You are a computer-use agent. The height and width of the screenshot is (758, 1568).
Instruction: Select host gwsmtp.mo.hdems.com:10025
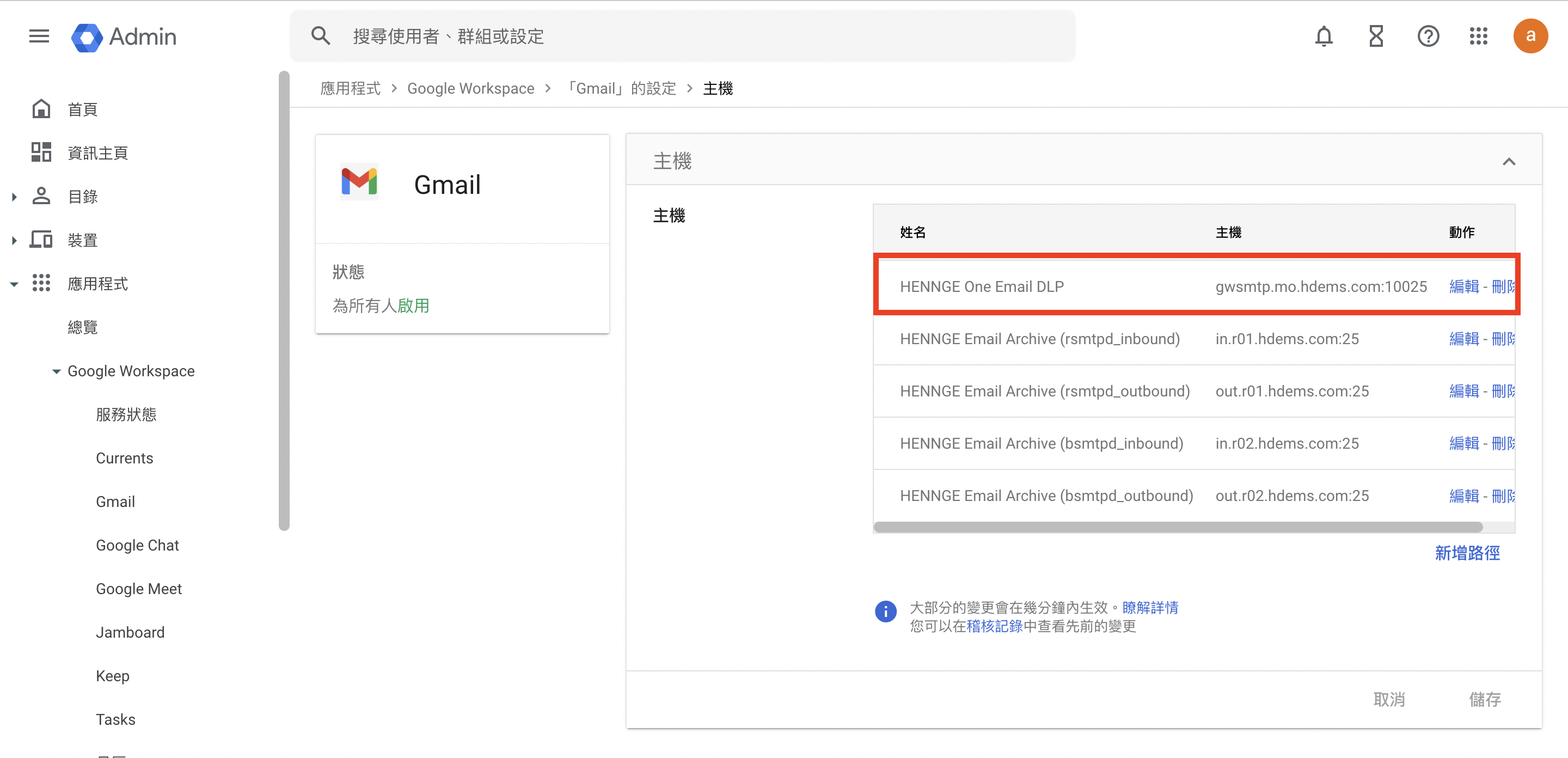(x=1321, y=286)
